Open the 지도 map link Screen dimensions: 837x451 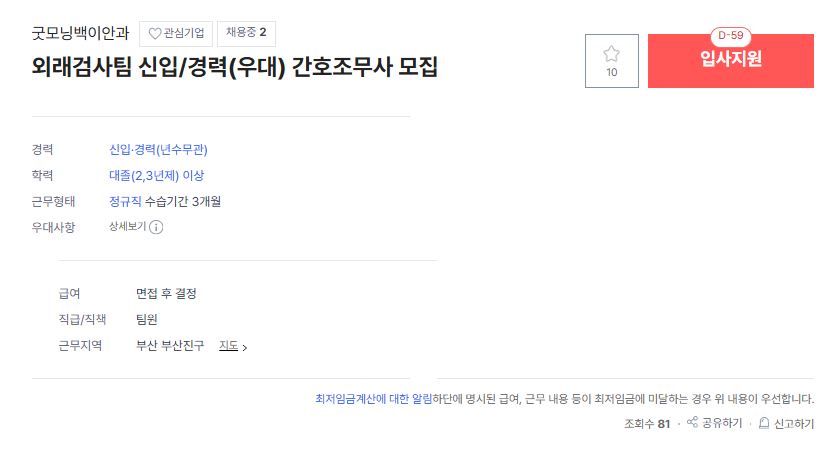click(x=228, y=346)
